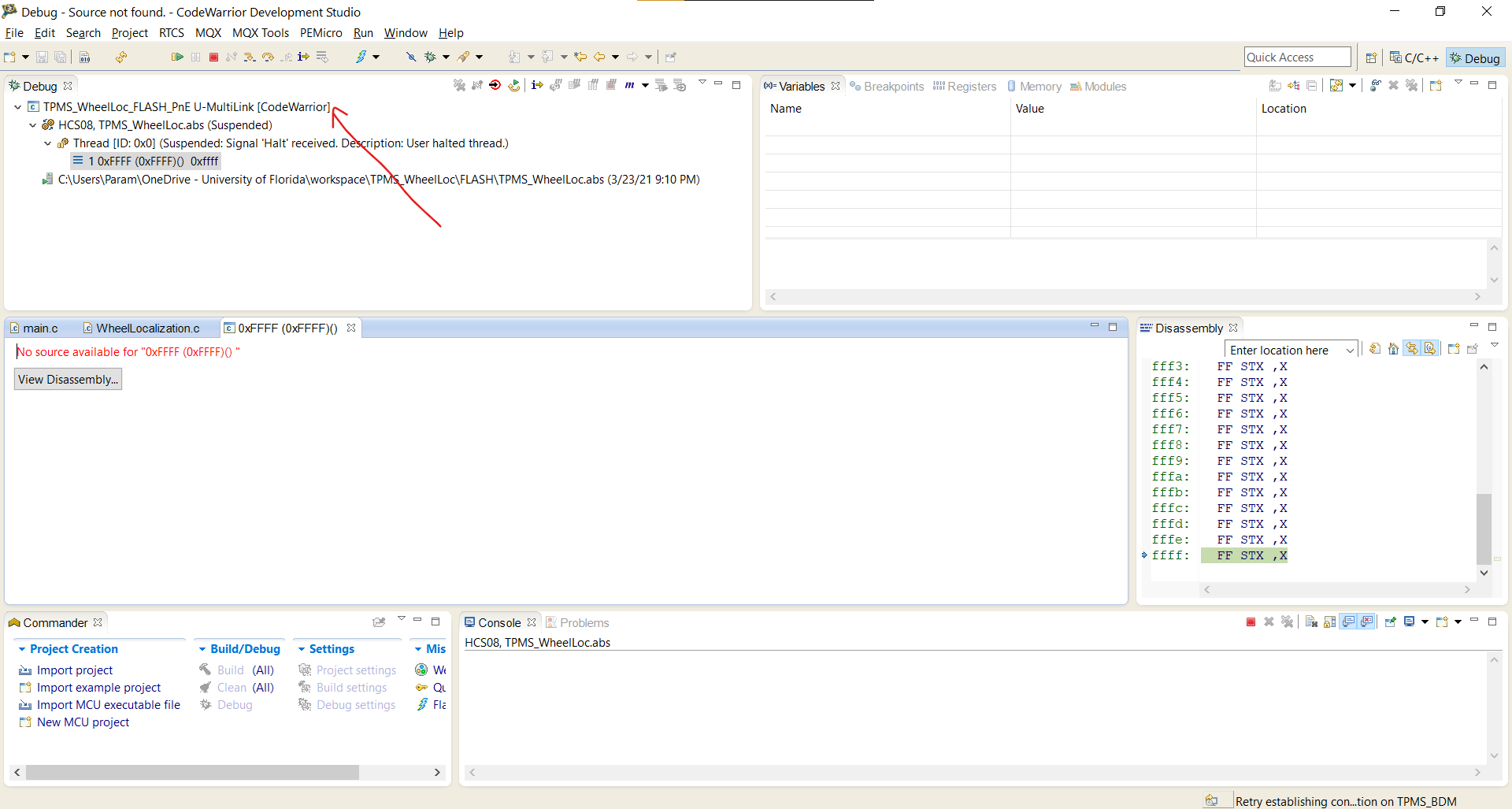Open the Open Console dropdown arrow
Screen dimensions: 1512x809
pyautogui.click(x=1458, y=622)
